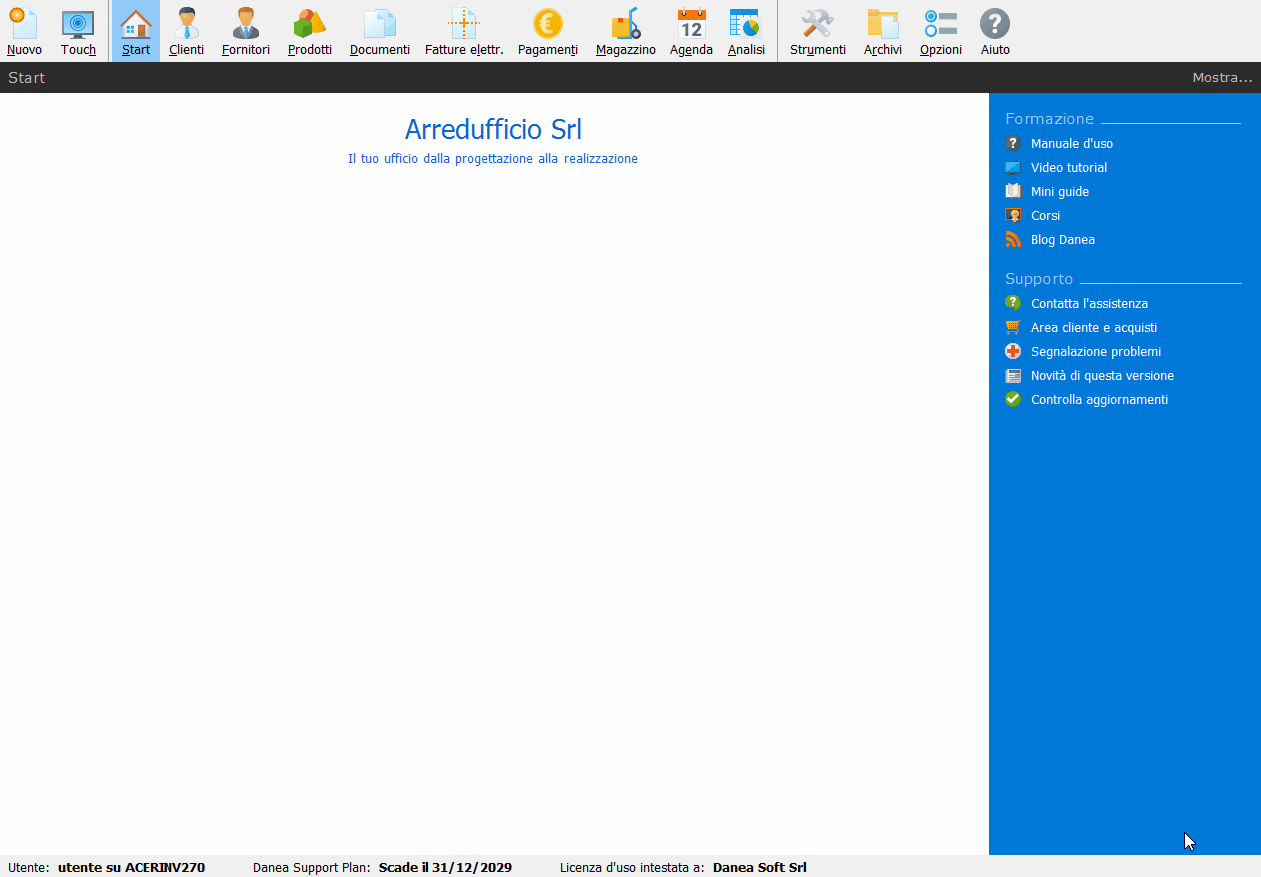Image resolution: width=1261 pixels, height=877 pixels.
Task: Click the 'Utente:' status bar label
Action: pos(29,867)
